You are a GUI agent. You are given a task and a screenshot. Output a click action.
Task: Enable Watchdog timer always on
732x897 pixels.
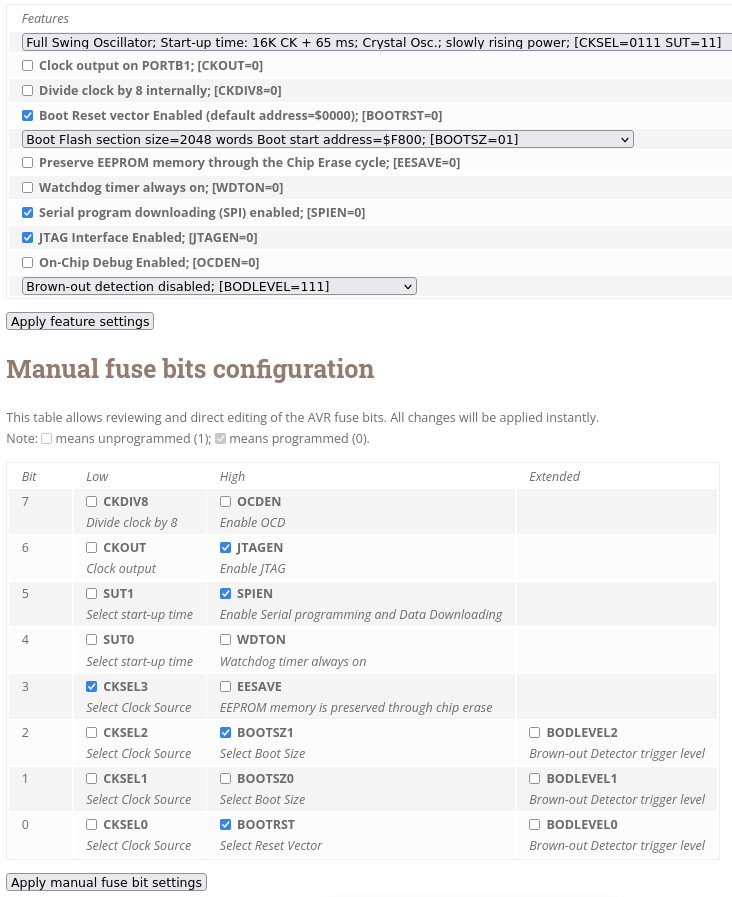click(27, 188)
